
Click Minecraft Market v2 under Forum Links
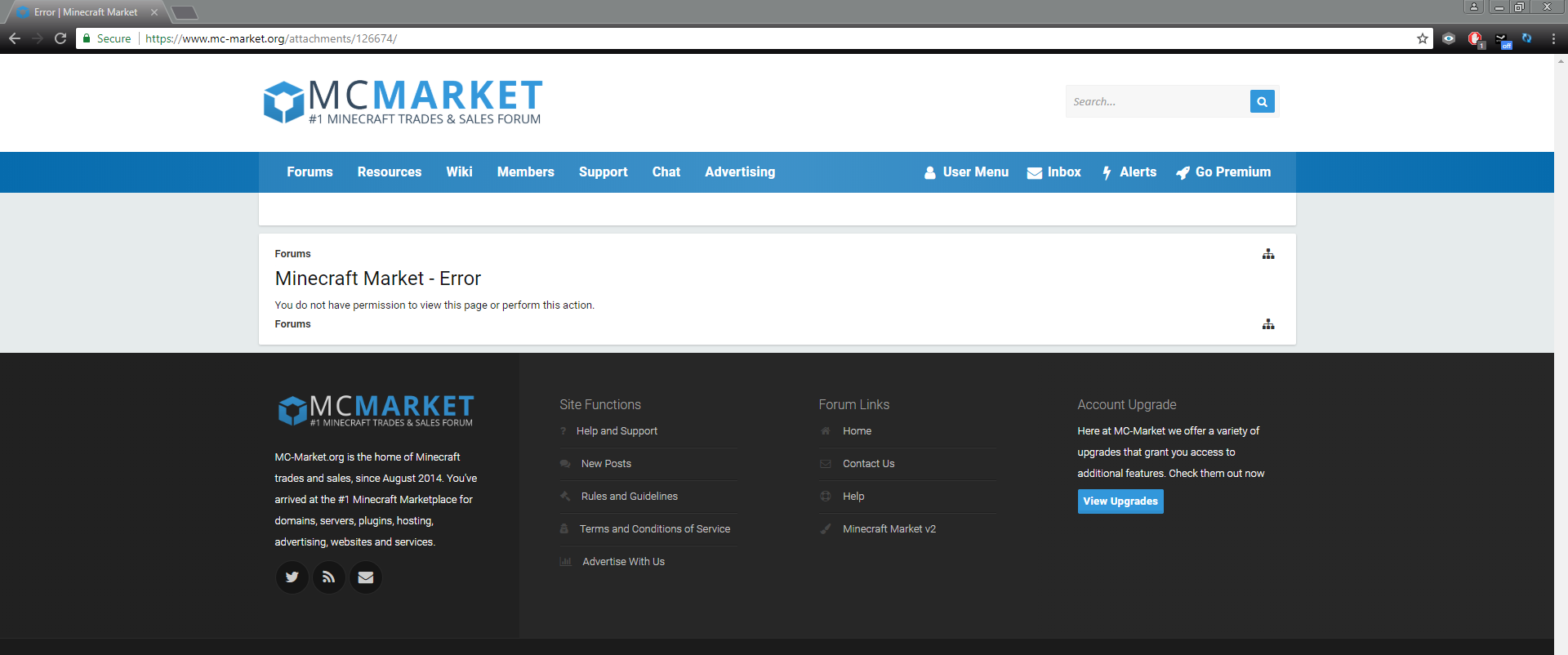[889, 529]
